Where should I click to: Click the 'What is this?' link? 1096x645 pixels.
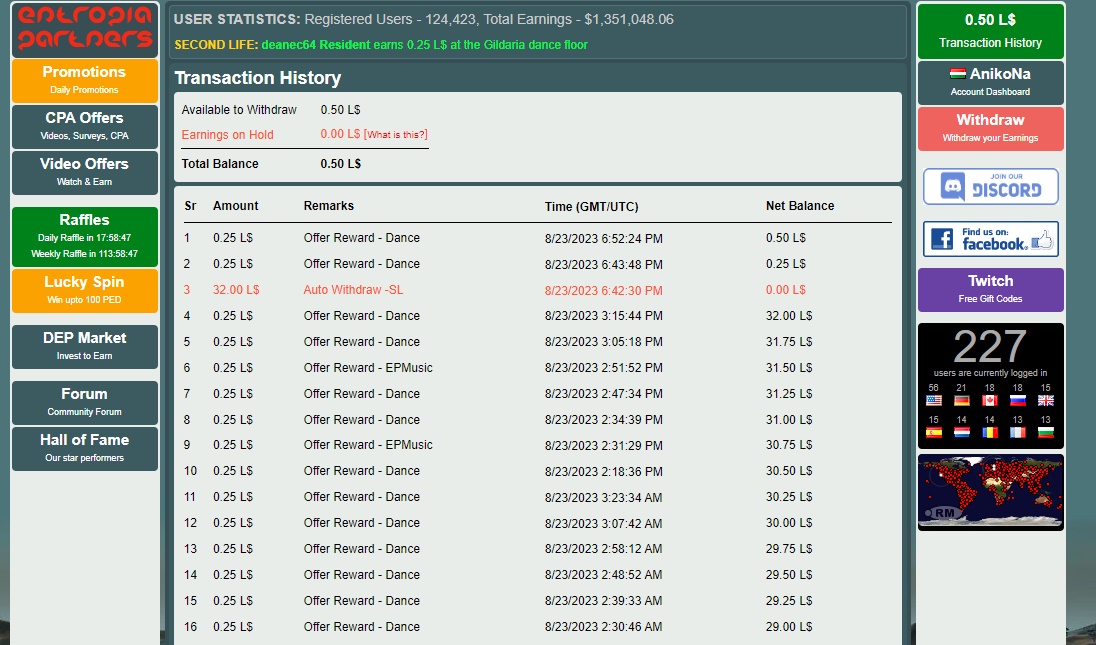point(396,134)
